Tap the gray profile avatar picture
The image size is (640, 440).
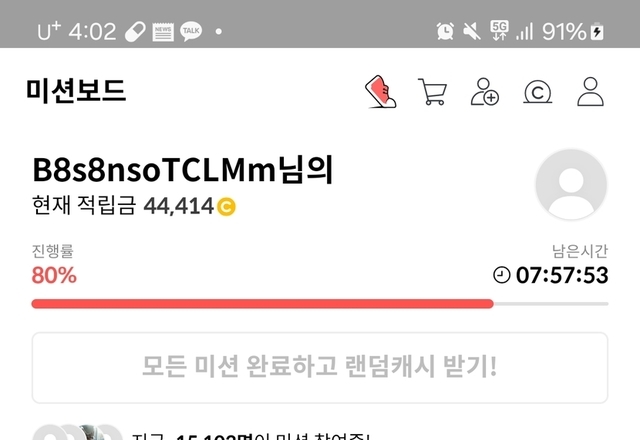tap(571, 184)
